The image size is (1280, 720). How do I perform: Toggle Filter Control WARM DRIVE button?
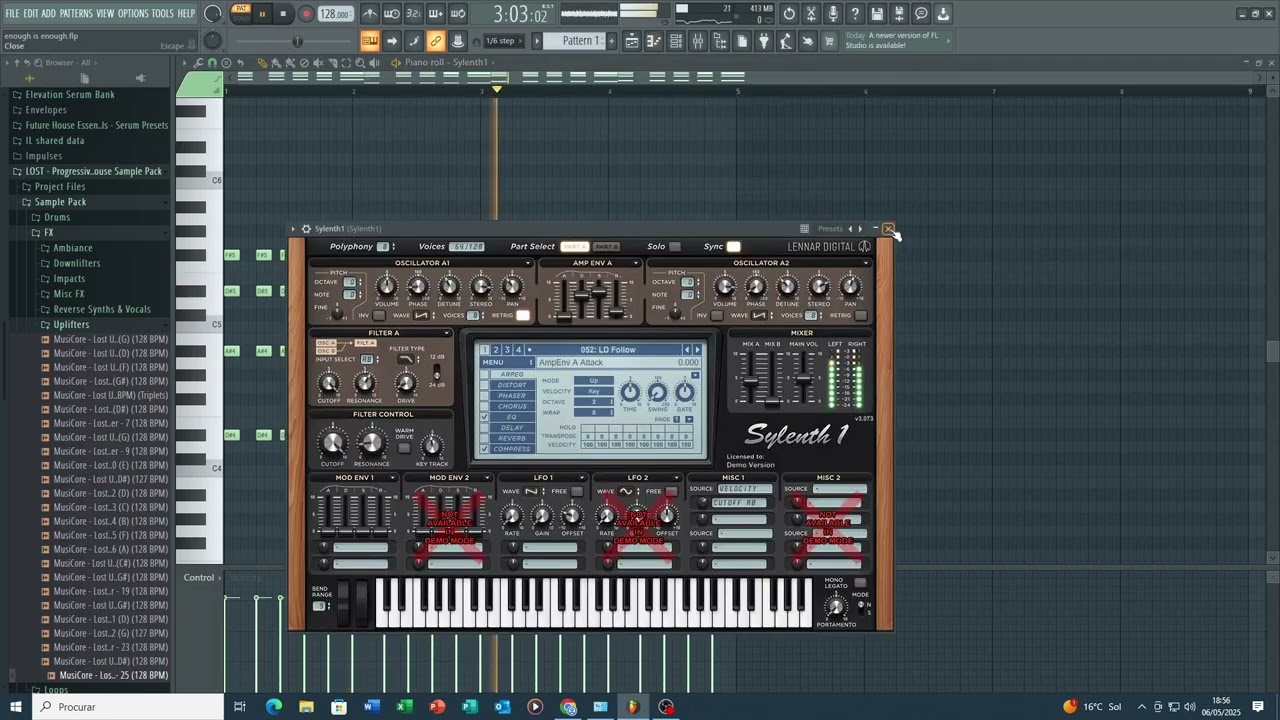404,448
